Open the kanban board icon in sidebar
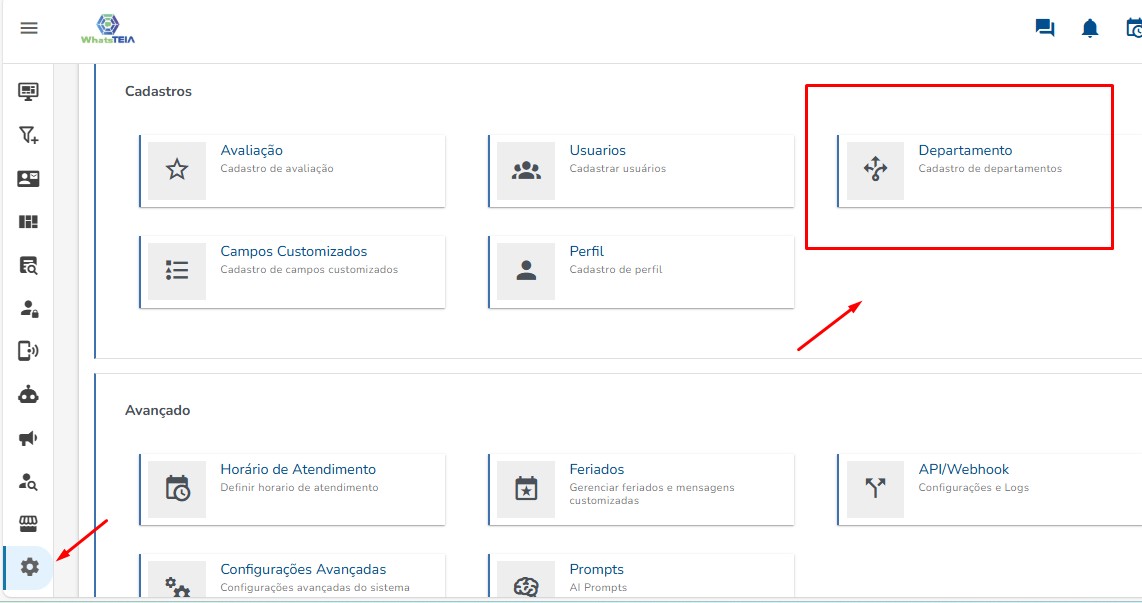 click(x=29, y=222)
